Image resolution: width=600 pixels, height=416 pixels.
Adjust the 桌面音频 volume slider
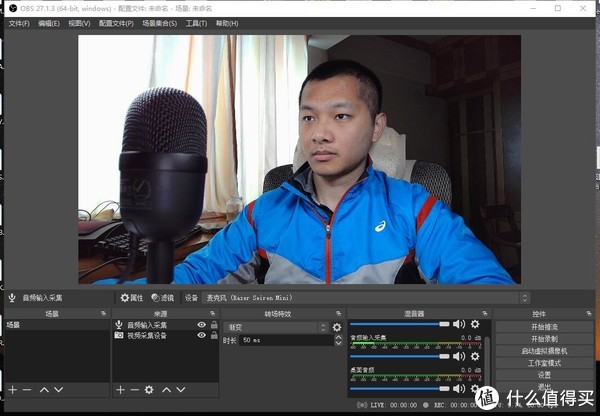[x=399, y=388]
